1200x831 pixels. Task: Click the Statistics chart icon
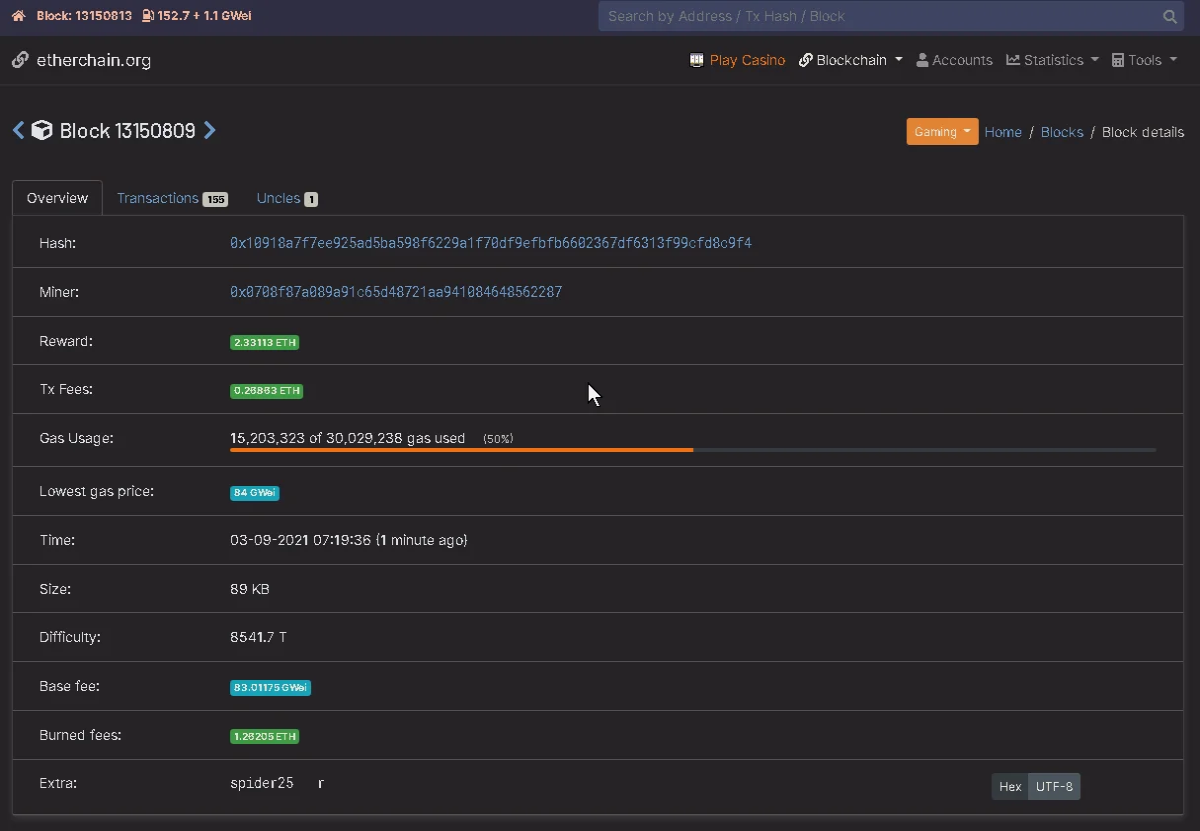[1013, 60]
